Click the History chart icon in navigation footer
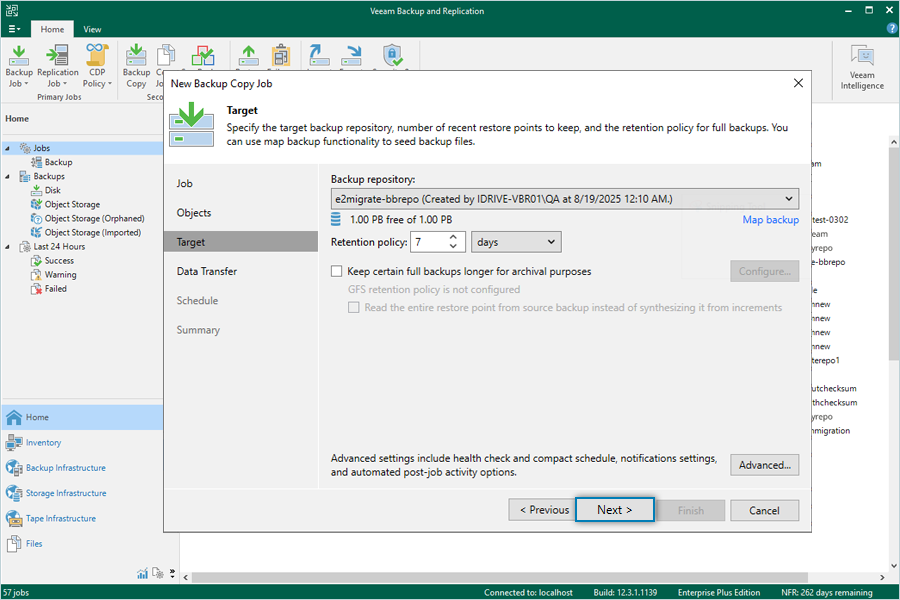This screenshot has height=600, width=900. (142, 574)
